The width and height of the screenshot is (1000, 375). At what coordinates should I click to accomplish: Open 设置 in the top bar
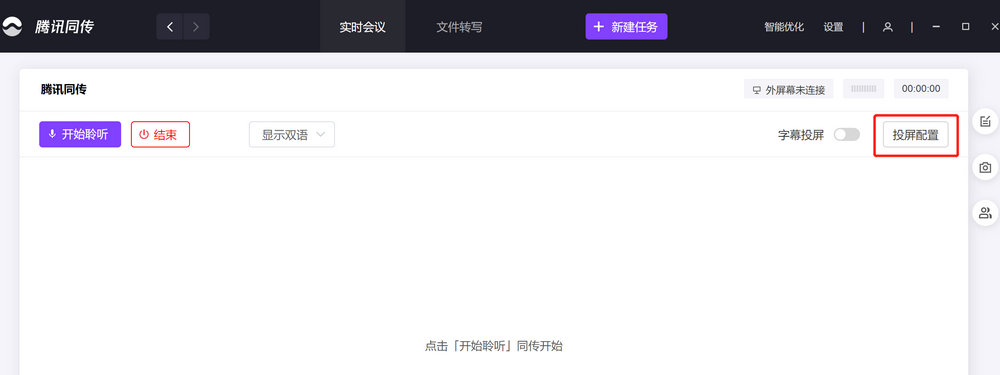(x=833, y=27)
